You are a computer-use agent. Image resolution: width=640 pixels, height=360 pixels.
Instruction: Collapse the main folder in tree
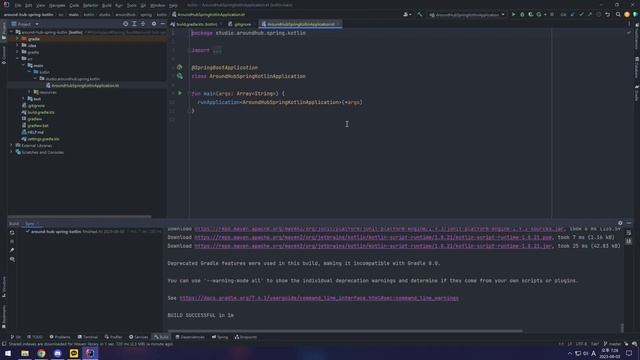coord(24,65)
